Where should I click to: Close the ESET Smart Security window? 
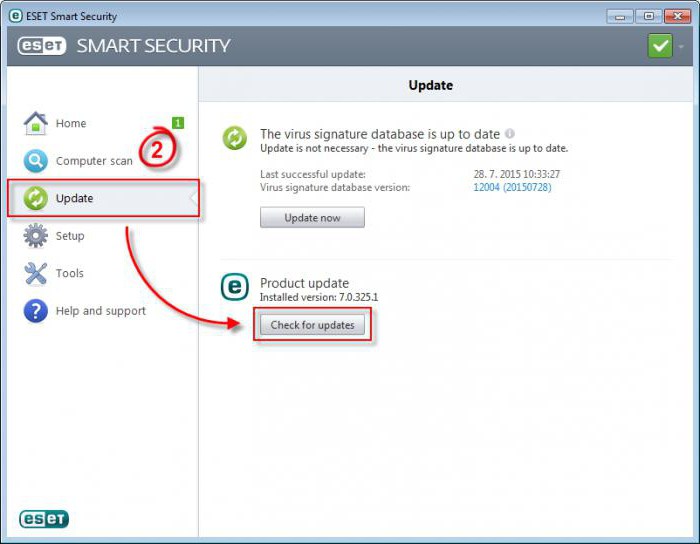[x=678, y=17]
